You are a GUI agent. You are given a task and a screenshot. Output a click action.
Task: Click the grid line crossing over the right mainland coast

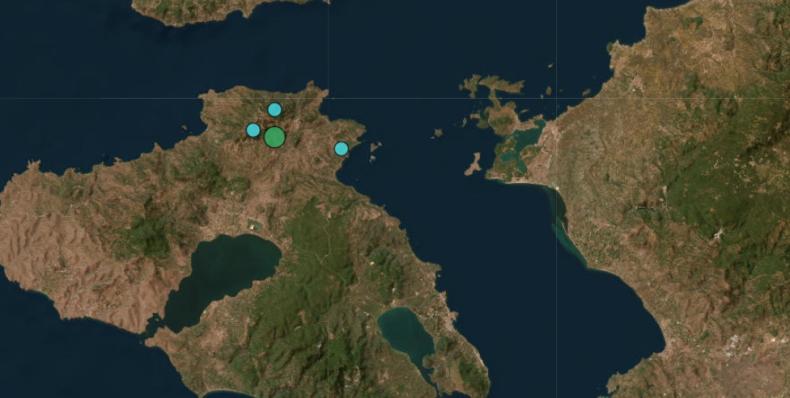(x=556, y=98)
